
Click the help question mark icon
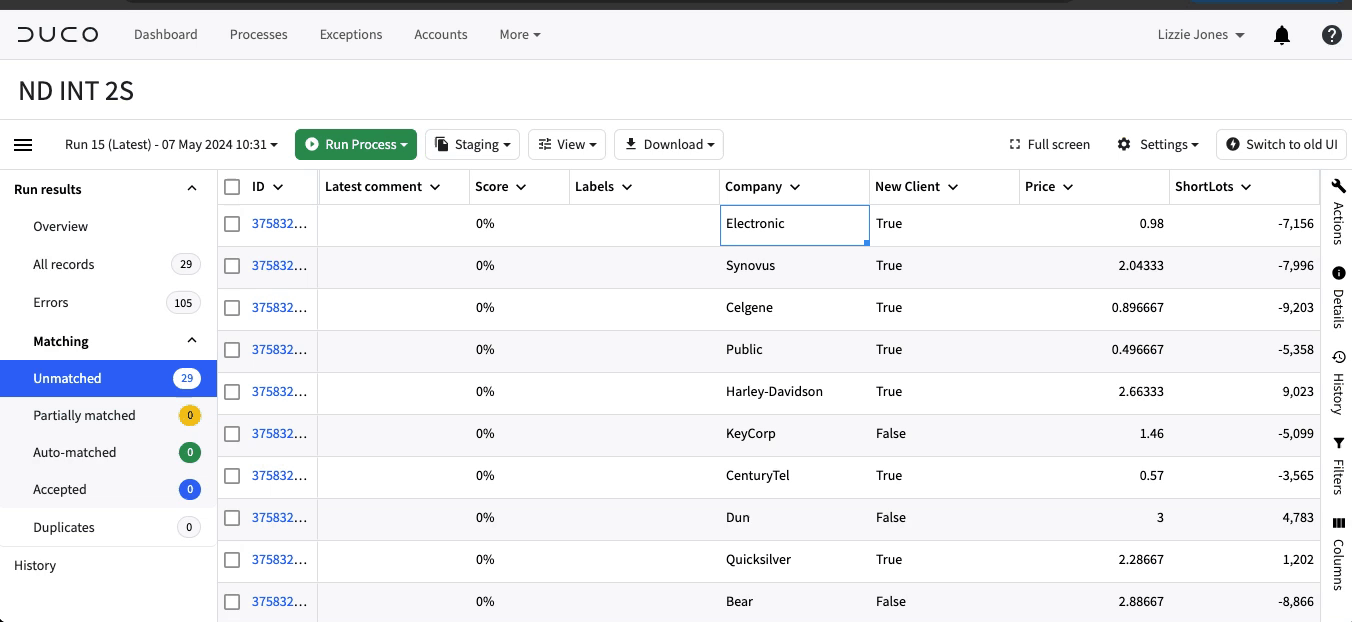coord(1331,35)
